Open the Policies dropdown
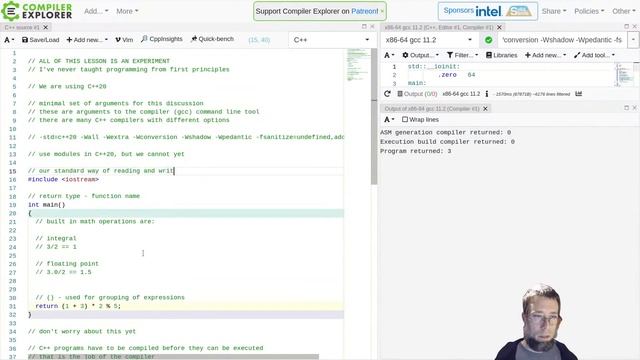640x360 pixels. pyautogui.click(x=589, y=11)
